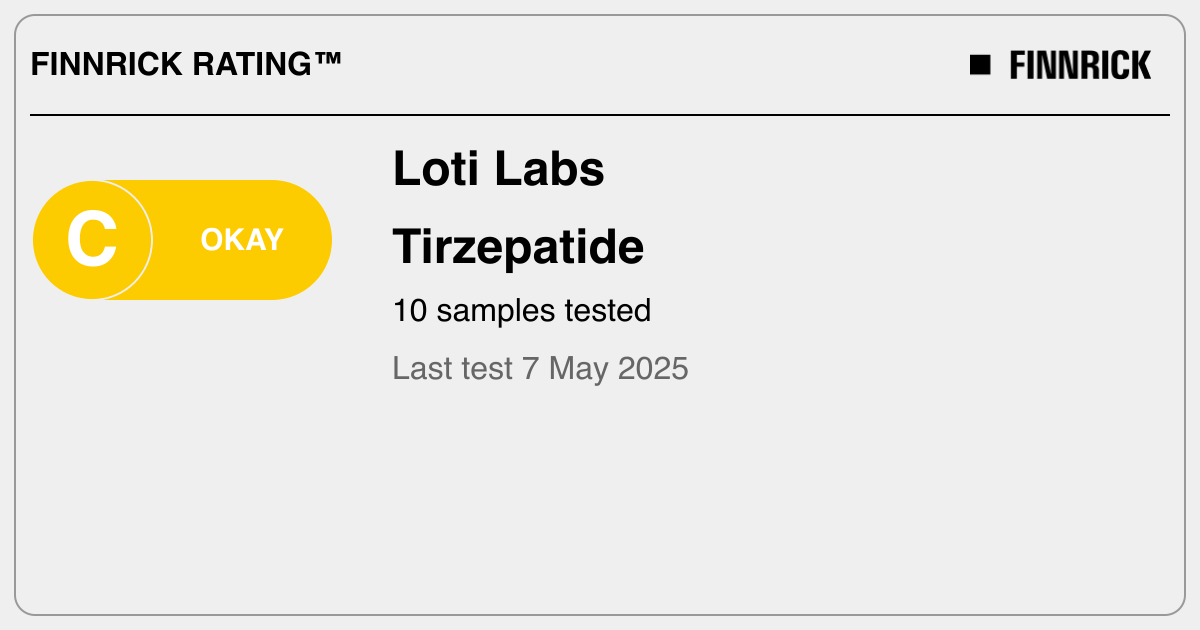Click the letter C inside the badge
This screenshot has width=1200, height=630.
(92, 240)
